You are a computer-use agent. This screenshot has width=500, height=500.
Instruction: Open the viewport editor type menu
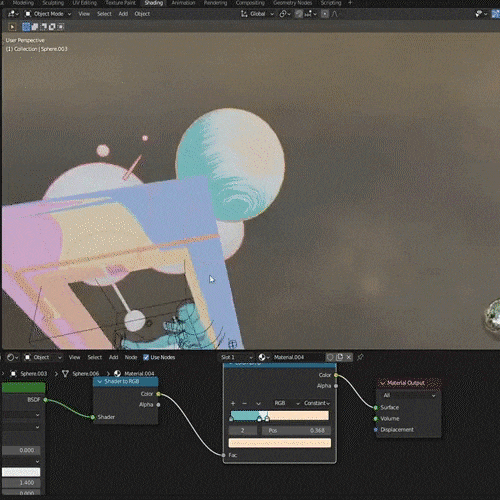(x=13, y=14)
